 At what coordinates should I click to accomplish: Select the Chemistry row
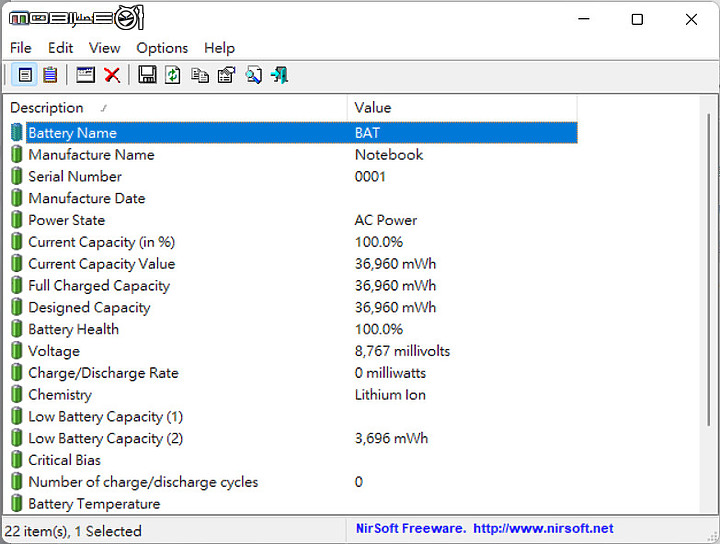[60, 395]
